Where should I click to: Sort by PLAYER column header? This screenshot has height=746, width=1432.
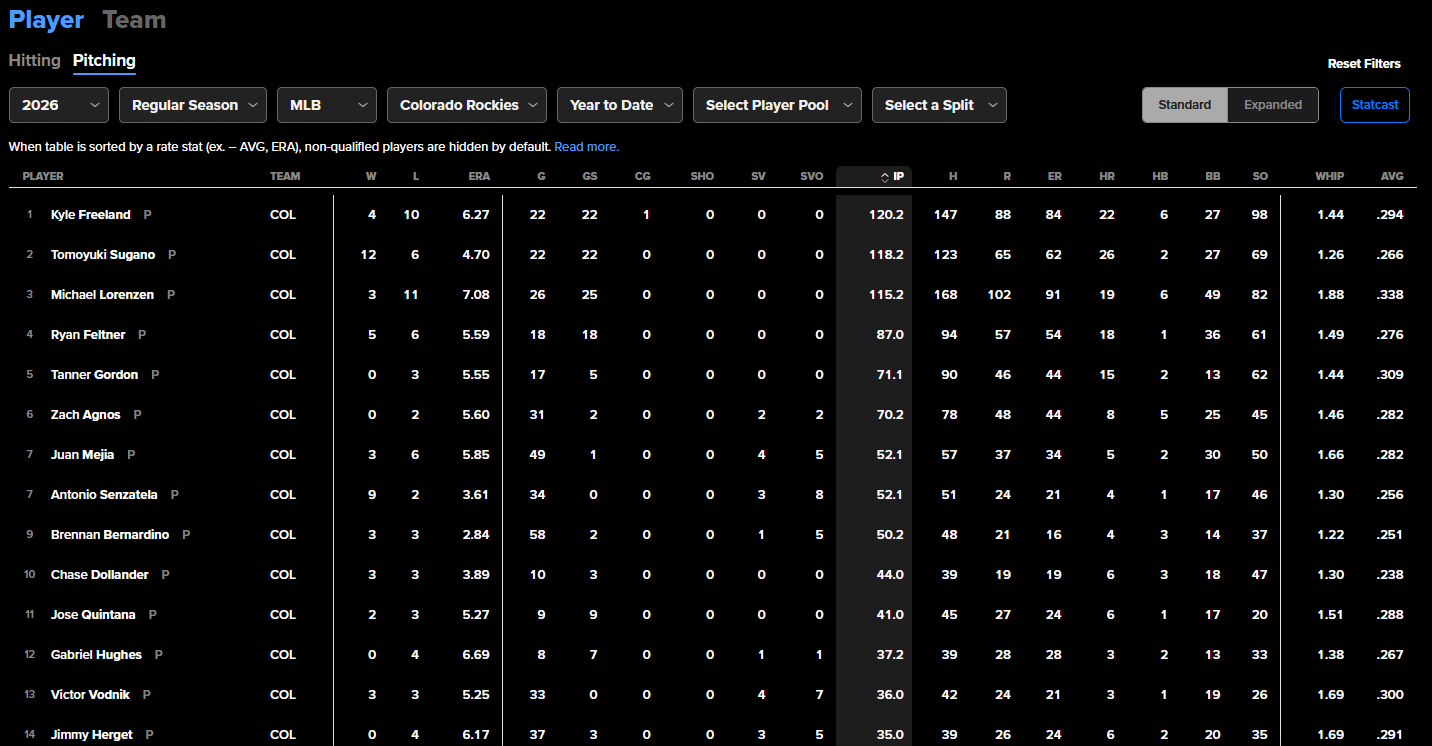[x=43, y=177]
